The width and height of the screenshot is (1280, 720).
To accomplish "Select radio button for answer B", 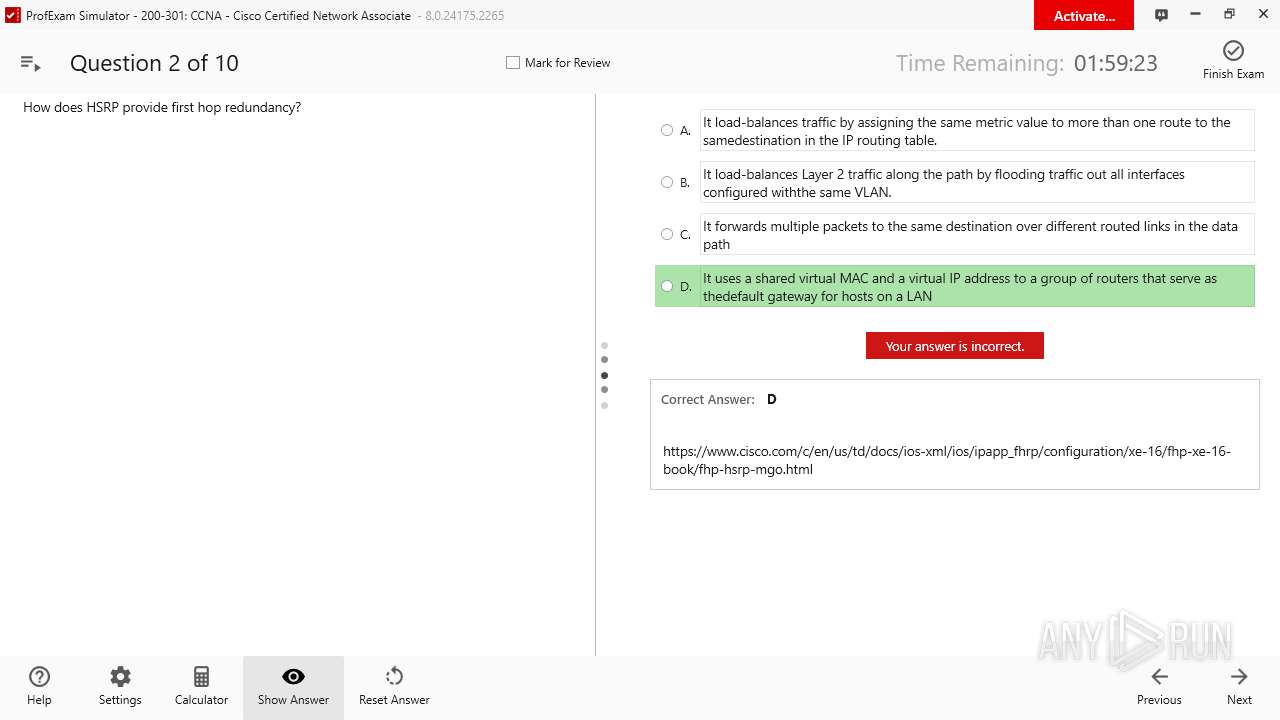I will (x=667, y=182).
